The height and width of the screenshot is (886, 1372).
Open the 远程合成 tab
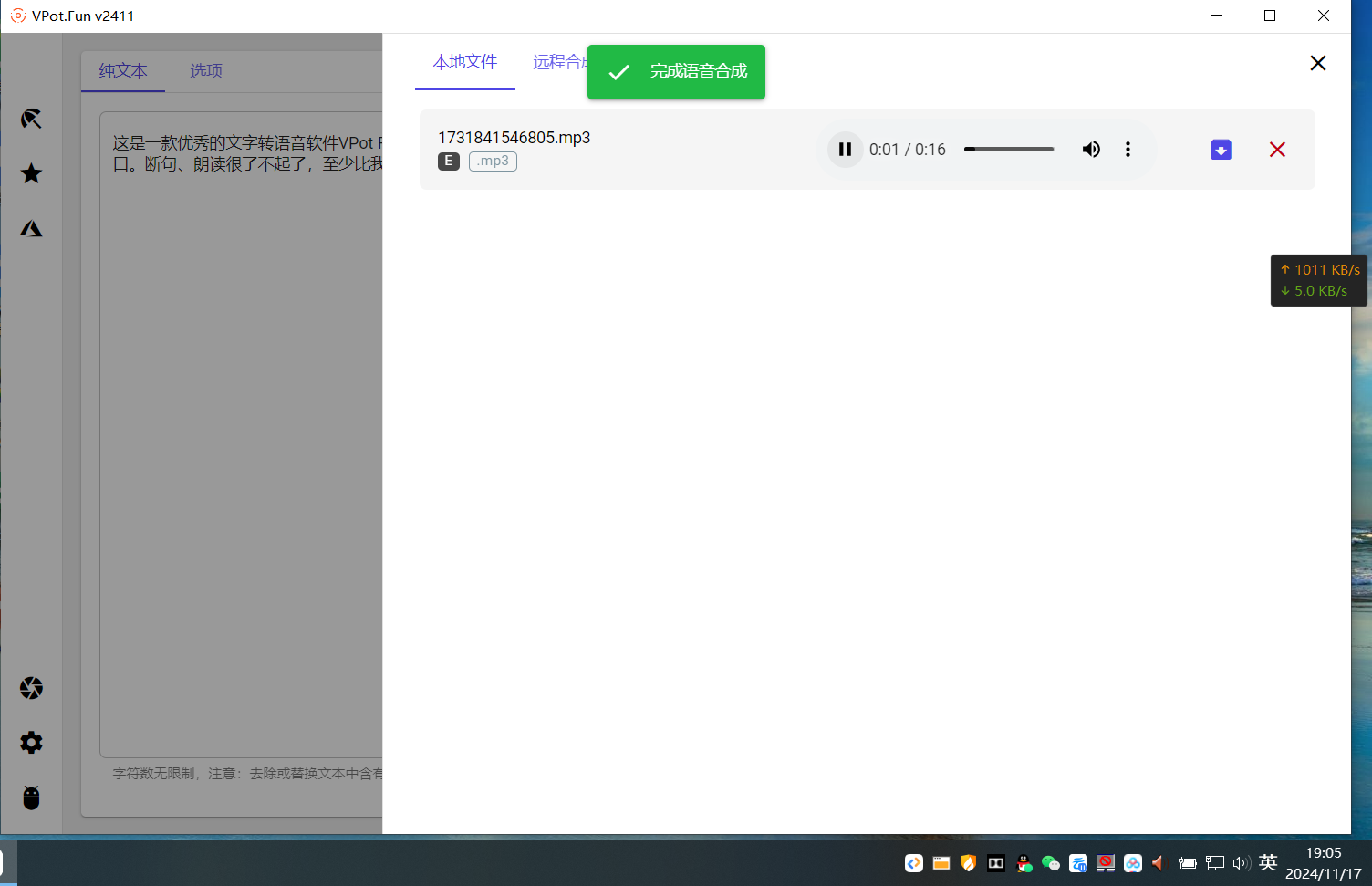pos(558,62)
